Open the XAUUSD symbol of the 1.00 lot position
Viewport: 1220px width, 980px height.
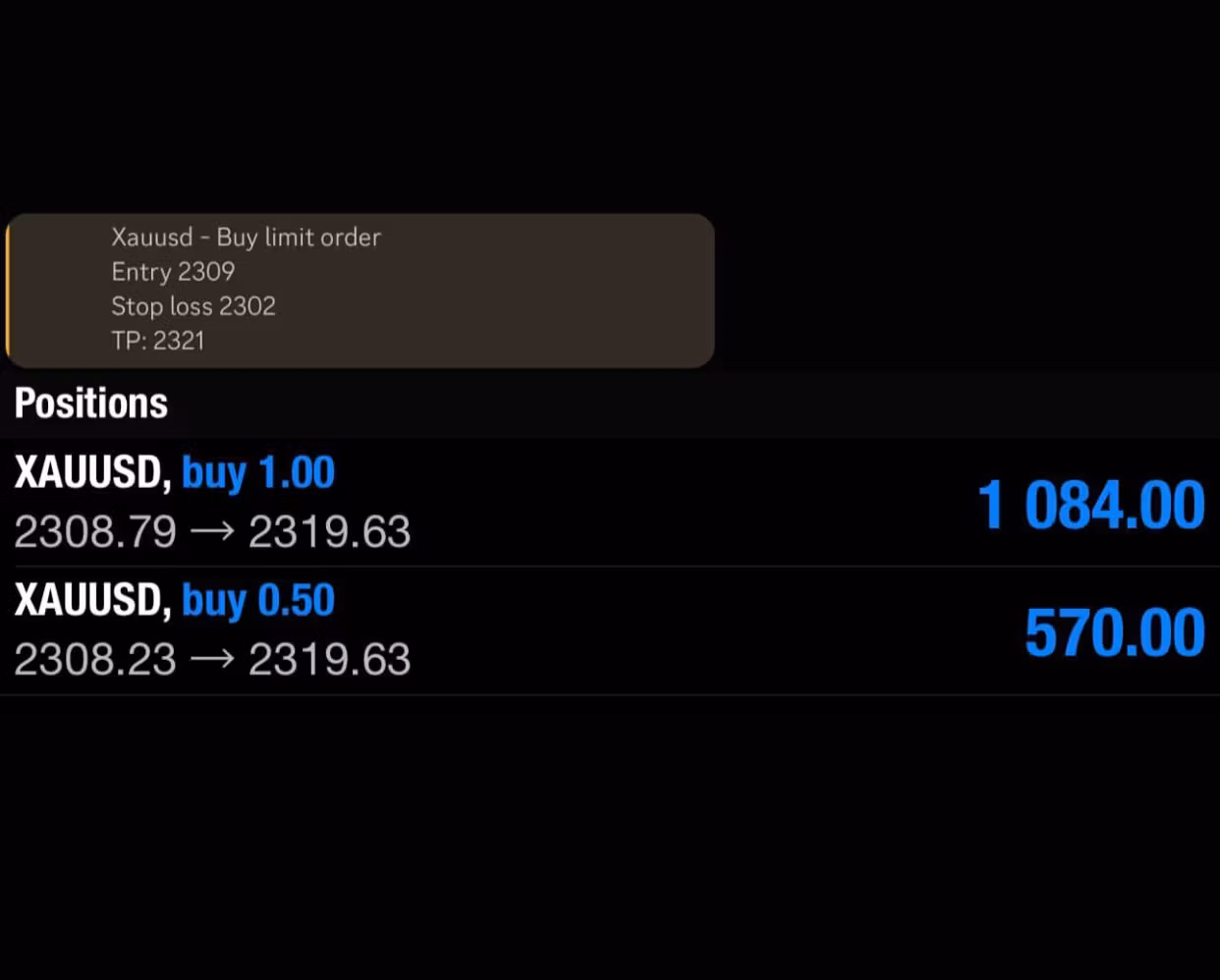pos(92,473)
